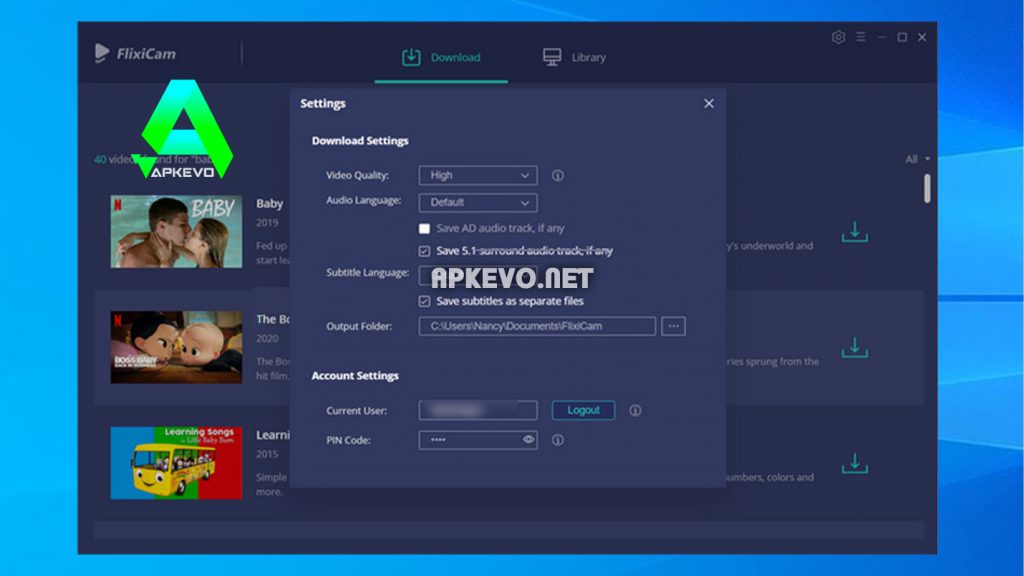Open the Baby thumbnail

(x=176, y=232)
